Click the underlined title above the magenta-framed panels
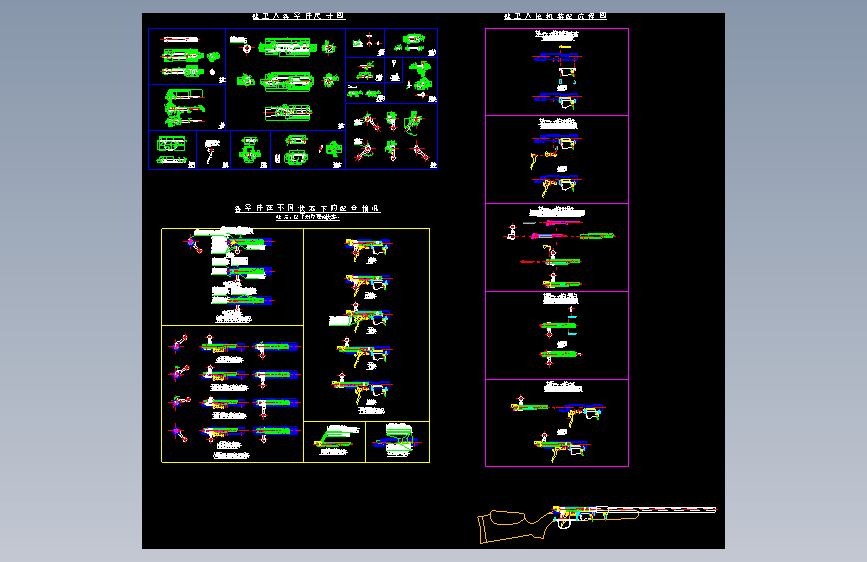 pyautogui.click(x=555, y=16)
